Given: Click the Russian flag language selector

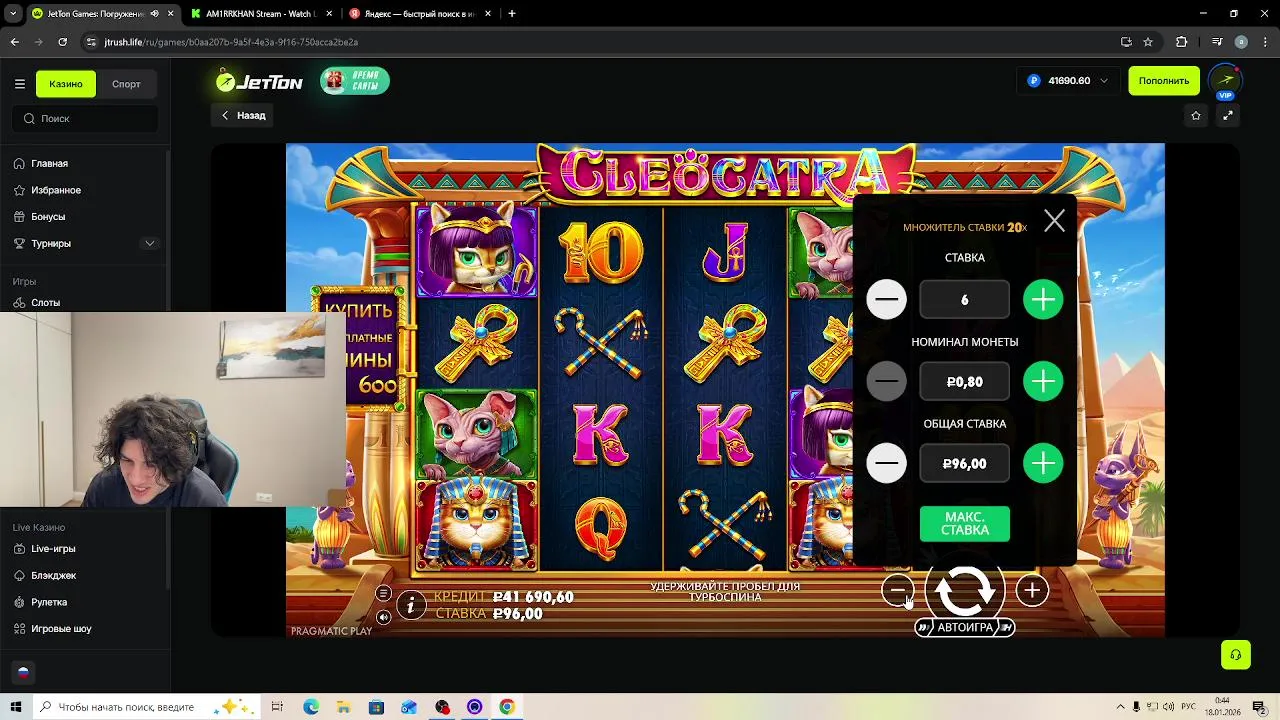Looking at the screenshot, I should pyautogui.click(x=23, y=672).
